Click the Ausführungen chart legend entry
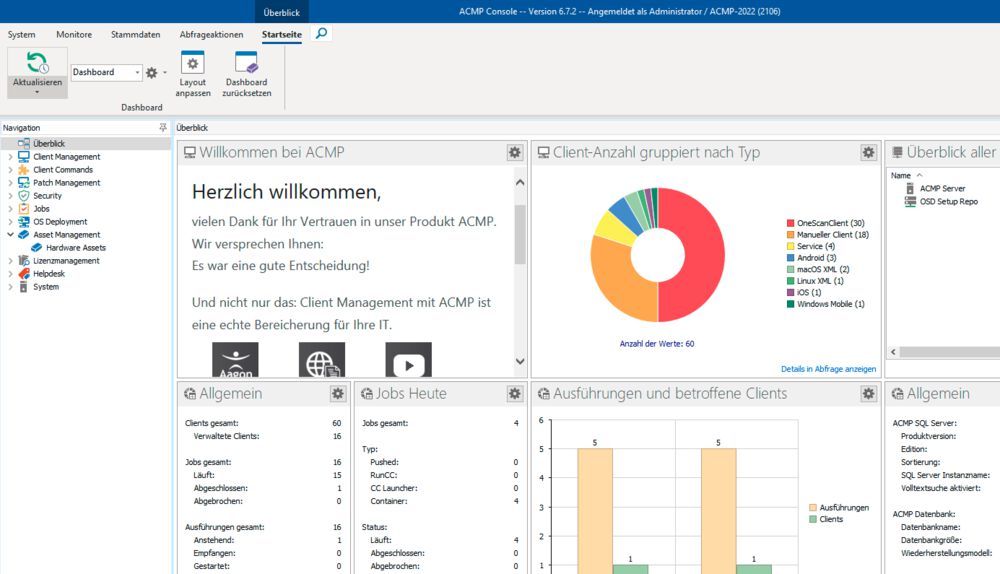Image resolution: width=1000 pixels, height=574 pixels. point(839,508)
